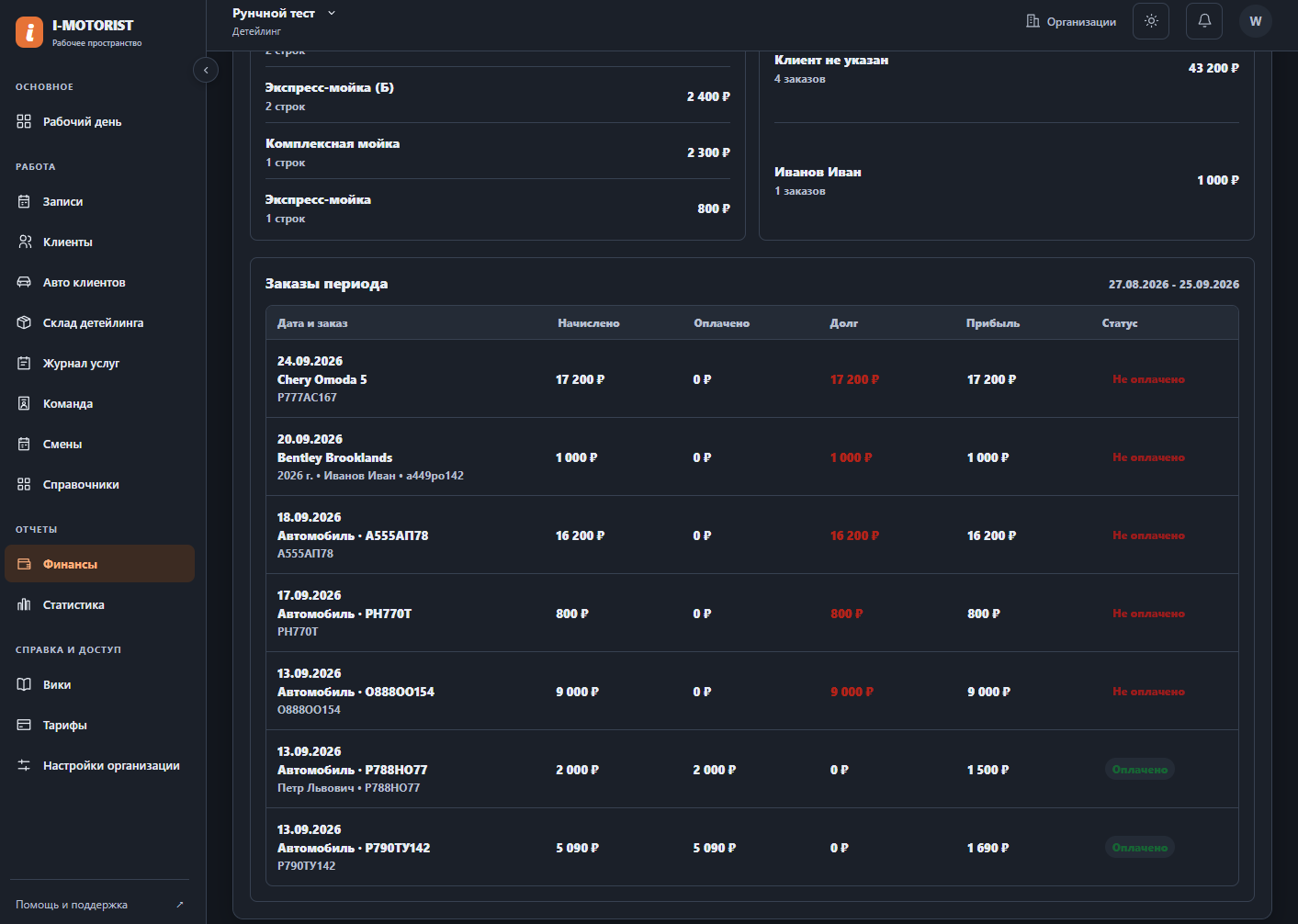The image size is (1298, 924).
Task: Open Тарифы card icon in sidebar
Action: point(24,725)
